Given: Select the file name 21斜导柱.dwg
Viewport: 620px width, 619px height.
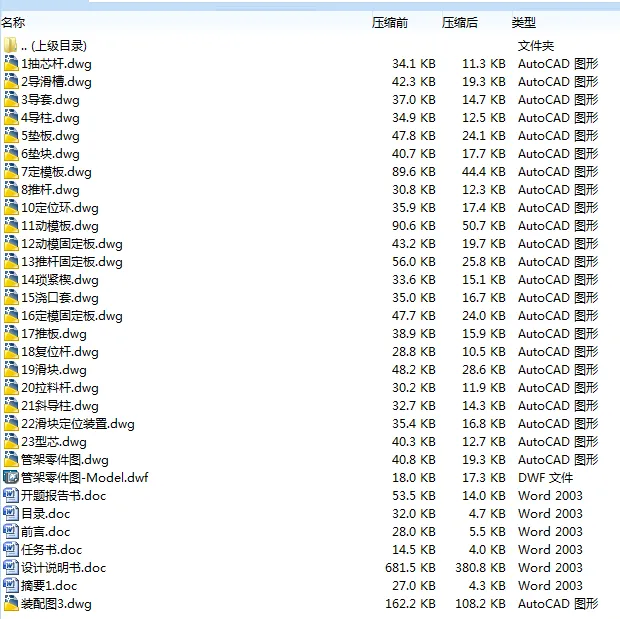Looking at the screenshot, I should [x=60, y=406].
